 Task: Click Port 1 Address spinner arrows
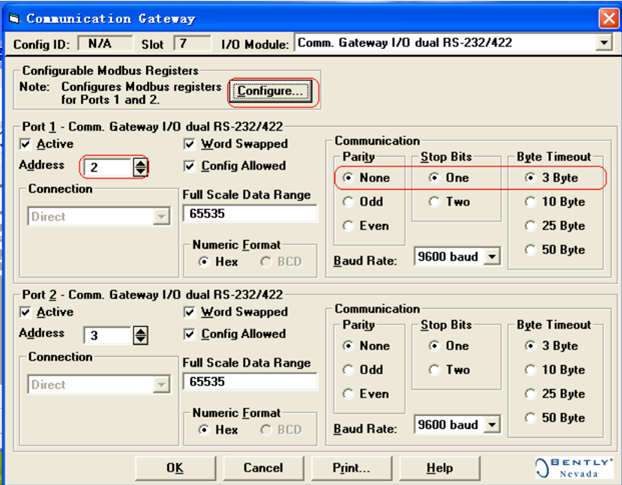(x=140, y=167)
